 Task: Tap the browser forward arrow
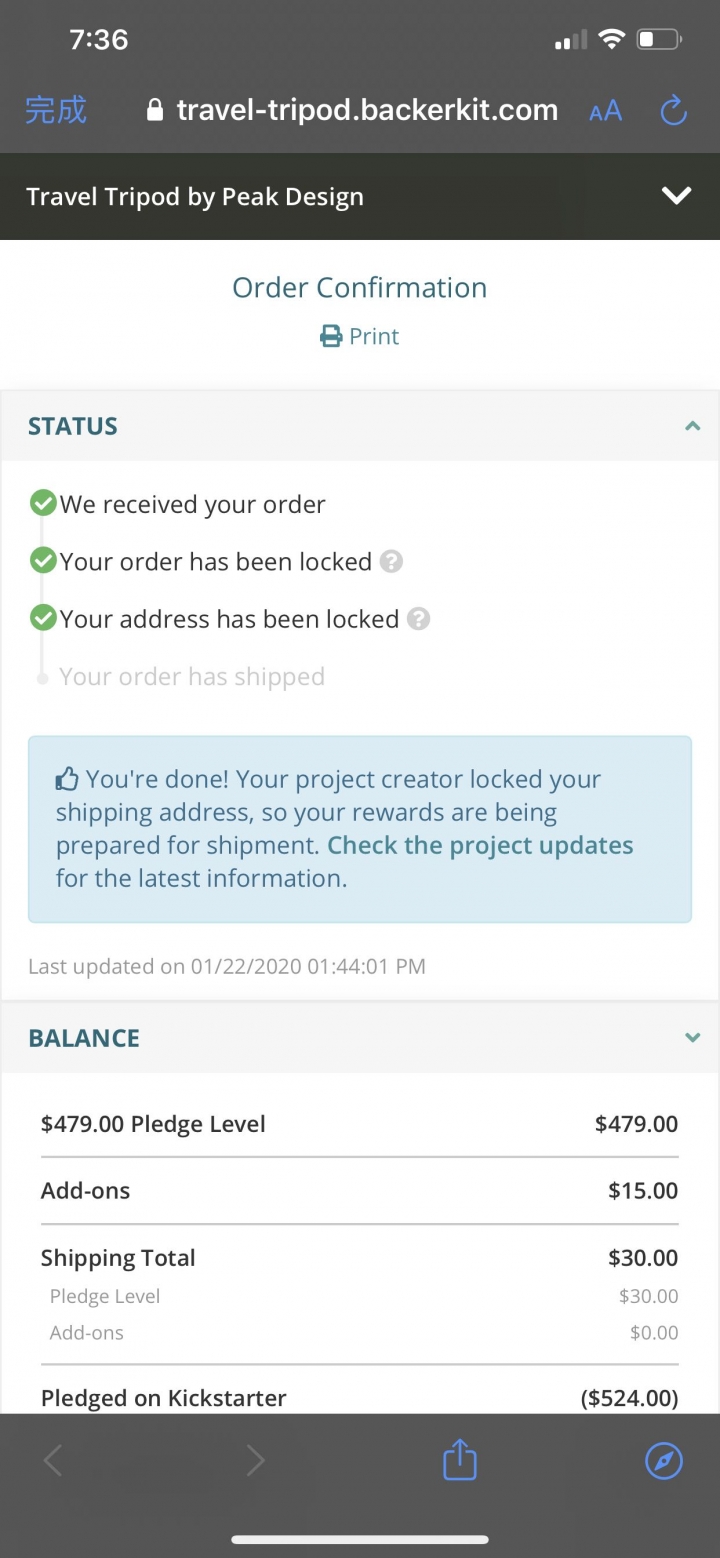point(256,1462)
